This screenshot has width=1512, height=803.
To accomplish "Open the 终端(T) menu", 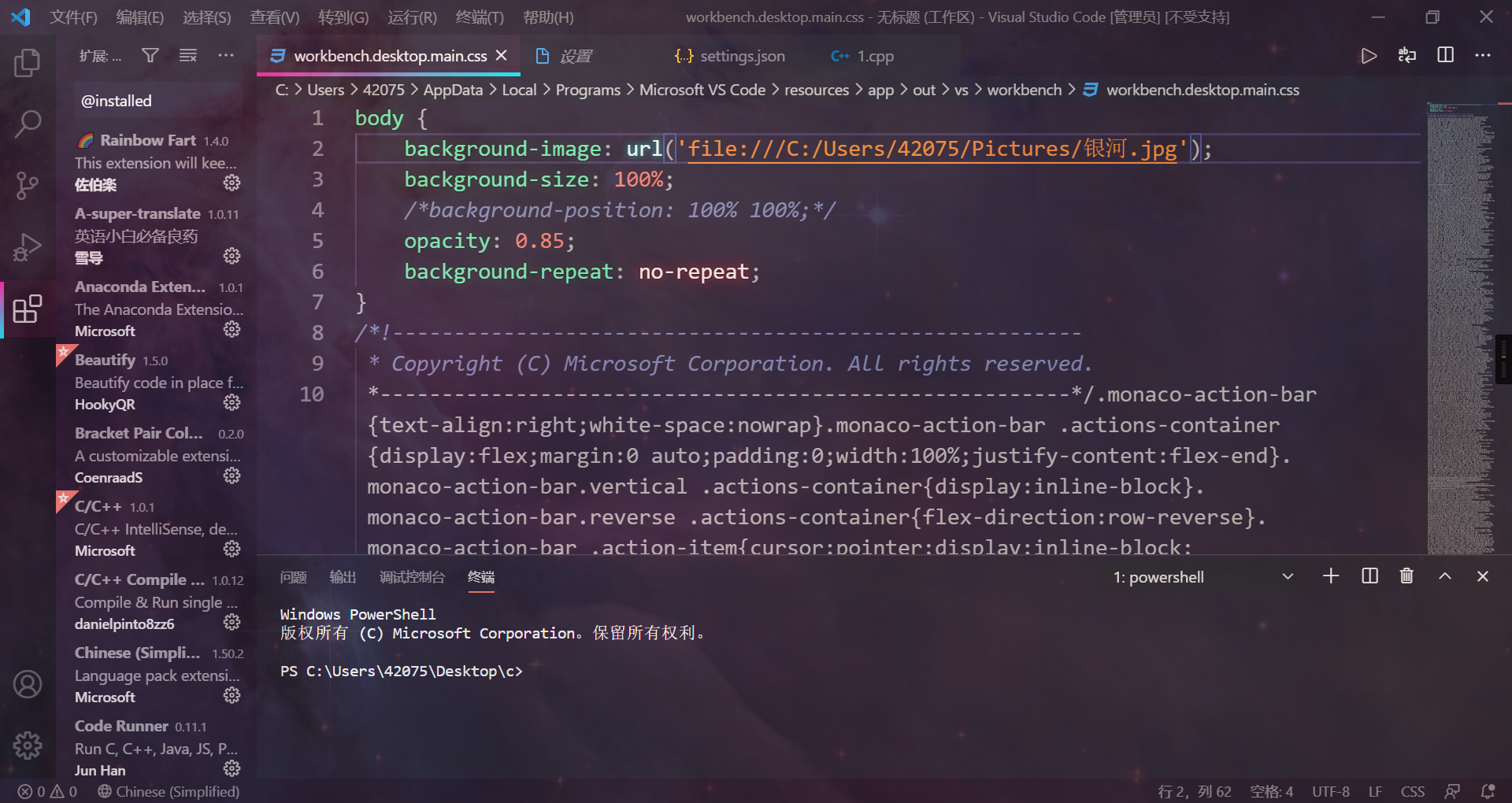I will [x=479, y=17].
